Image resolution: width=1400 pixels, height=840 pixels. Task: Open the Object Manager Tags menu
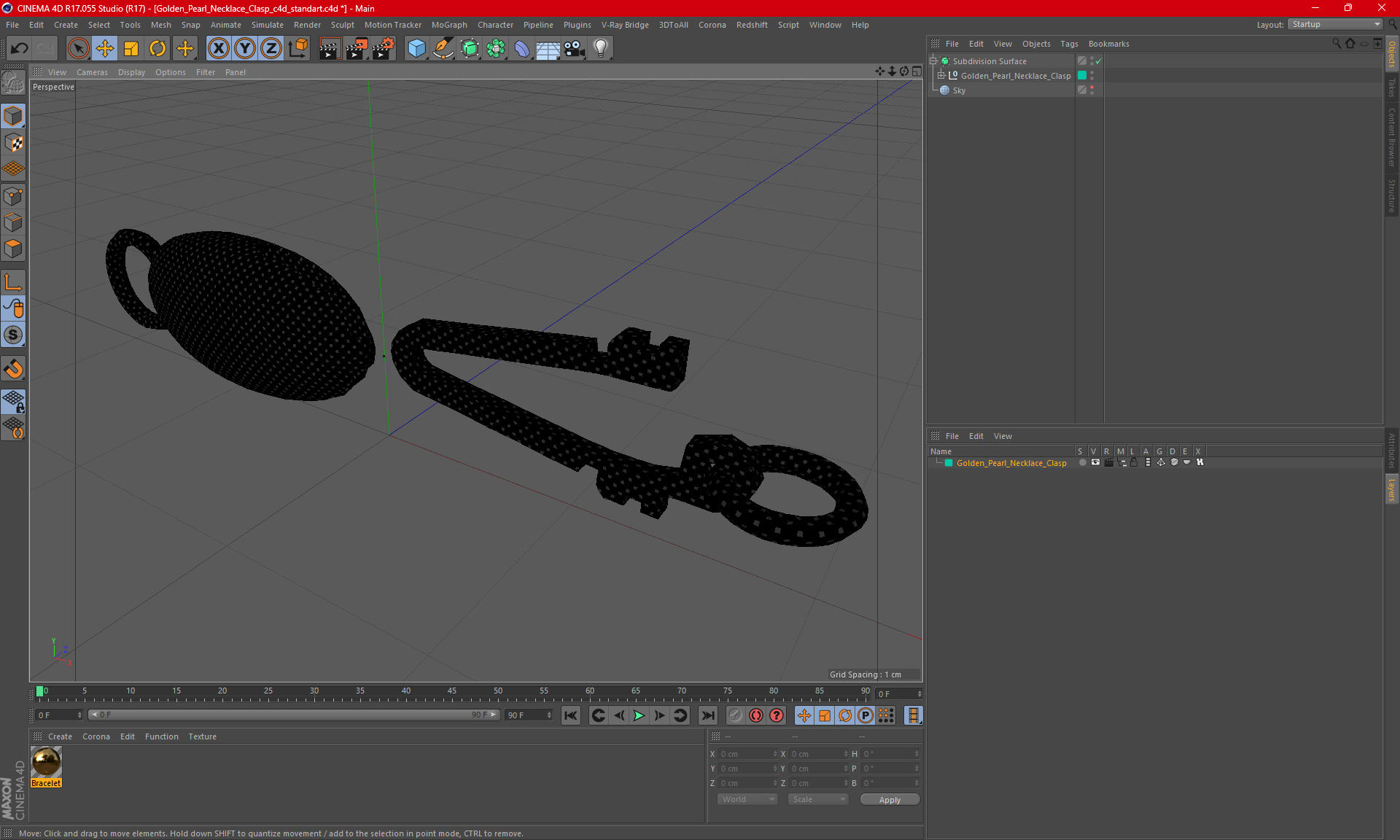point(1069,44)
